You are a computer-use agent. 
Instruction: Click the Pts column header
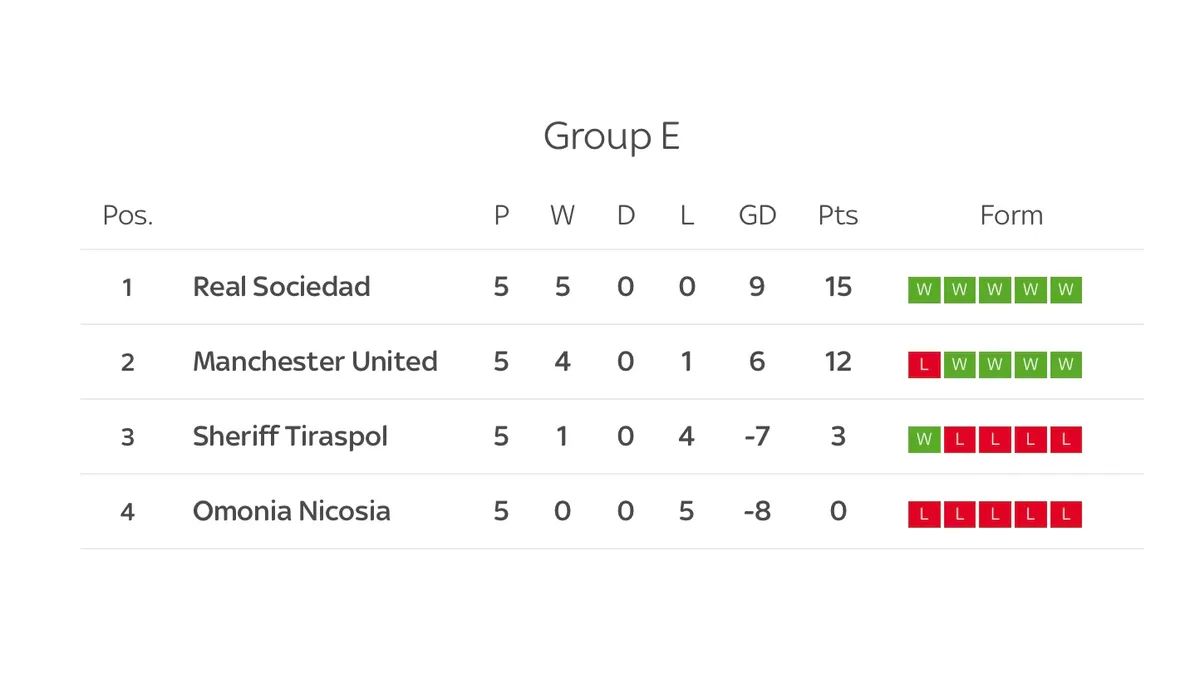pyautogui.click(x=838, y=215)
